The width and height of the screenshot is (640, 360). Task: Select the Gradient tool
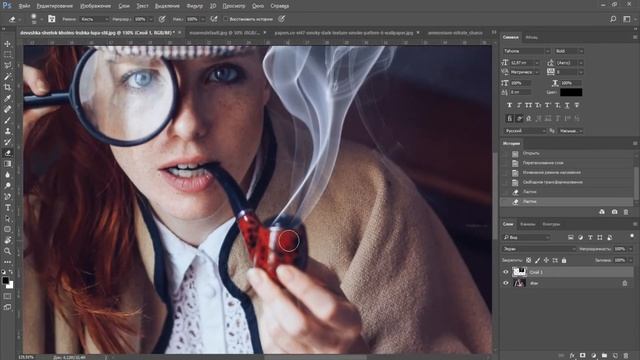(7, 164)
